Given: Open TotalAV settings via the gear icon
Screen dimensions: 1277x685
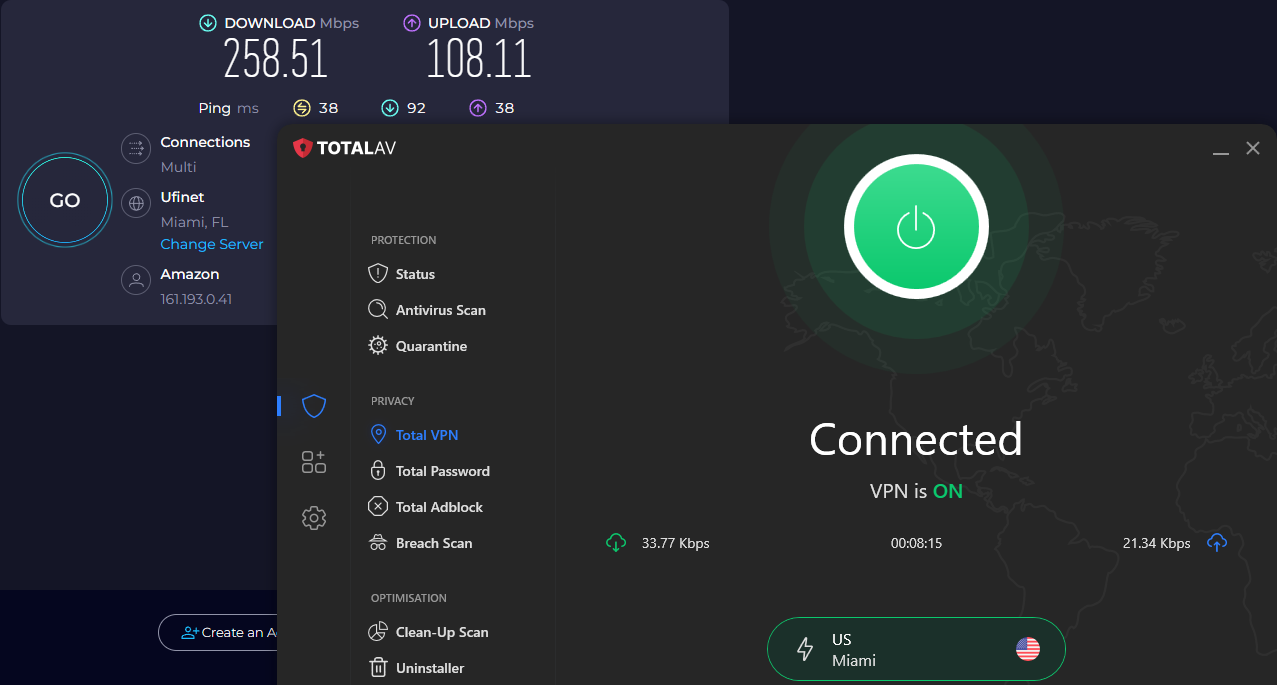Looking at the screenshot, I should [314, 518].
